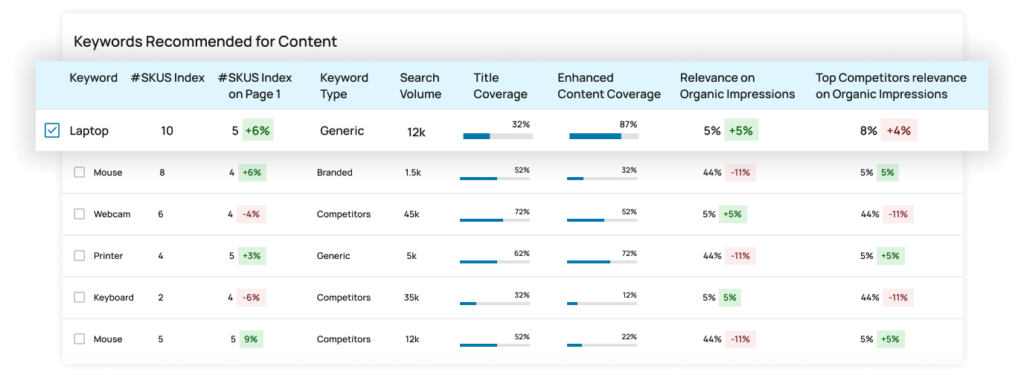This screenshot has width=1024, height=375.
Task: Click the Laptop +6% green badge
Action: [x=257, y=131]
